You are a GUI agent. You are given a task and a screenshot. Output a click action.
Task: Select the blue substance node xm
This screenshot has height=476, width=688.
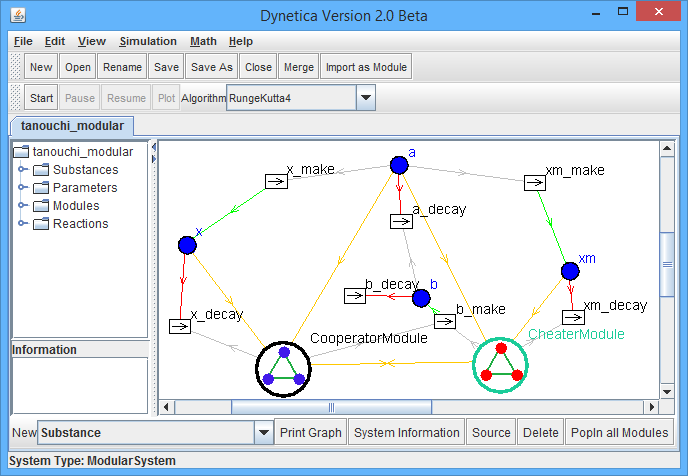point(570,271)
